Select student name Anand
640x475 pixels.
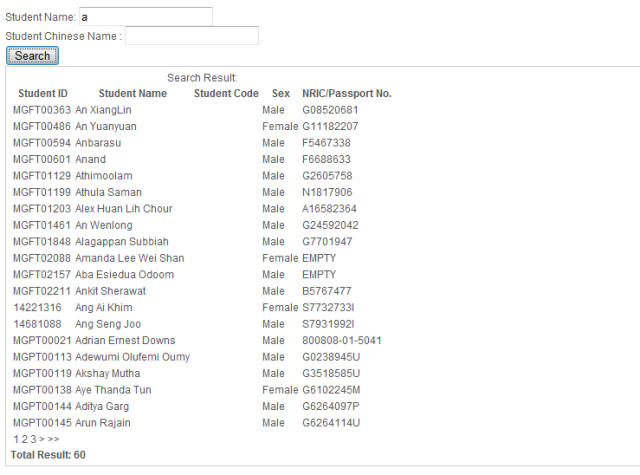click(90, 159)
